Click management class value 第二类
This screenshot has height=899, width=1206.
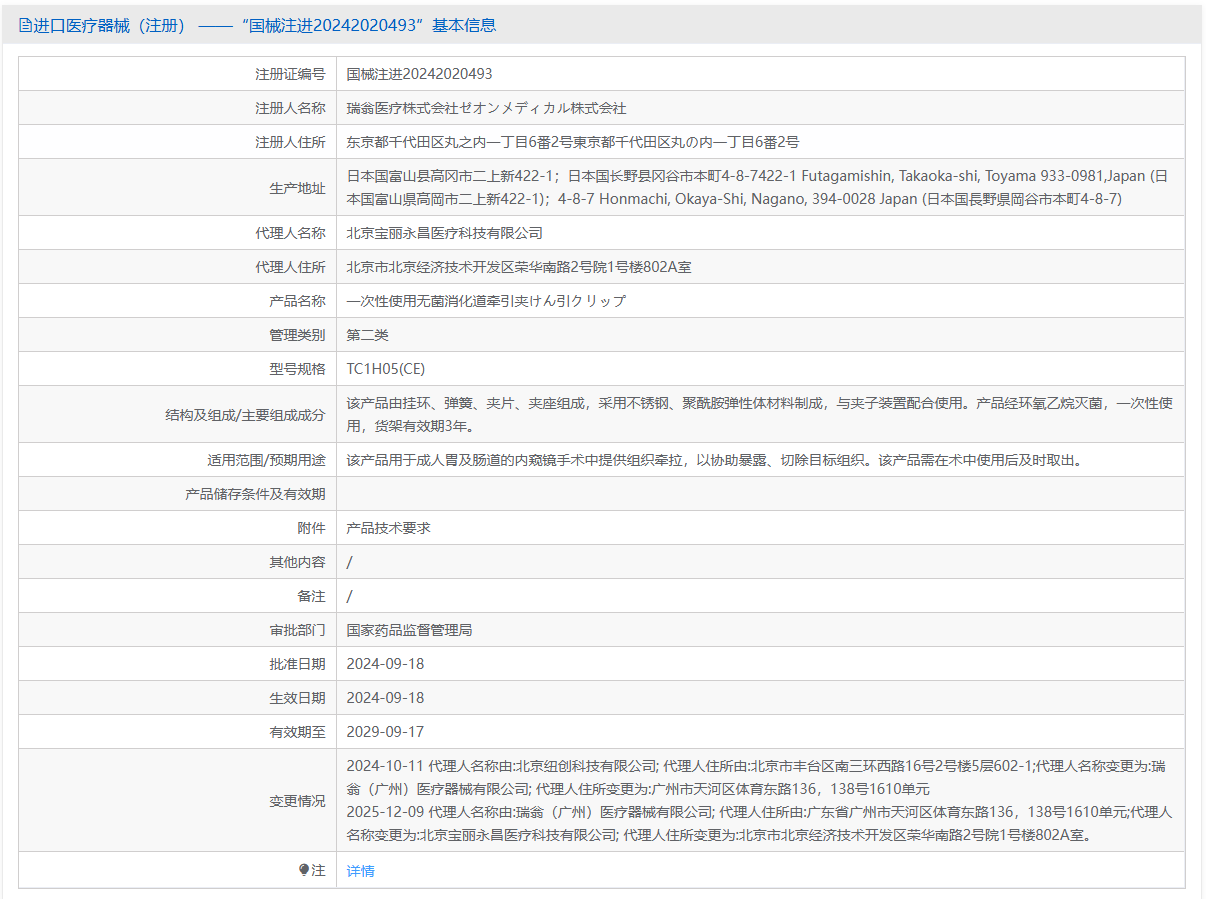tap(368, 335)
